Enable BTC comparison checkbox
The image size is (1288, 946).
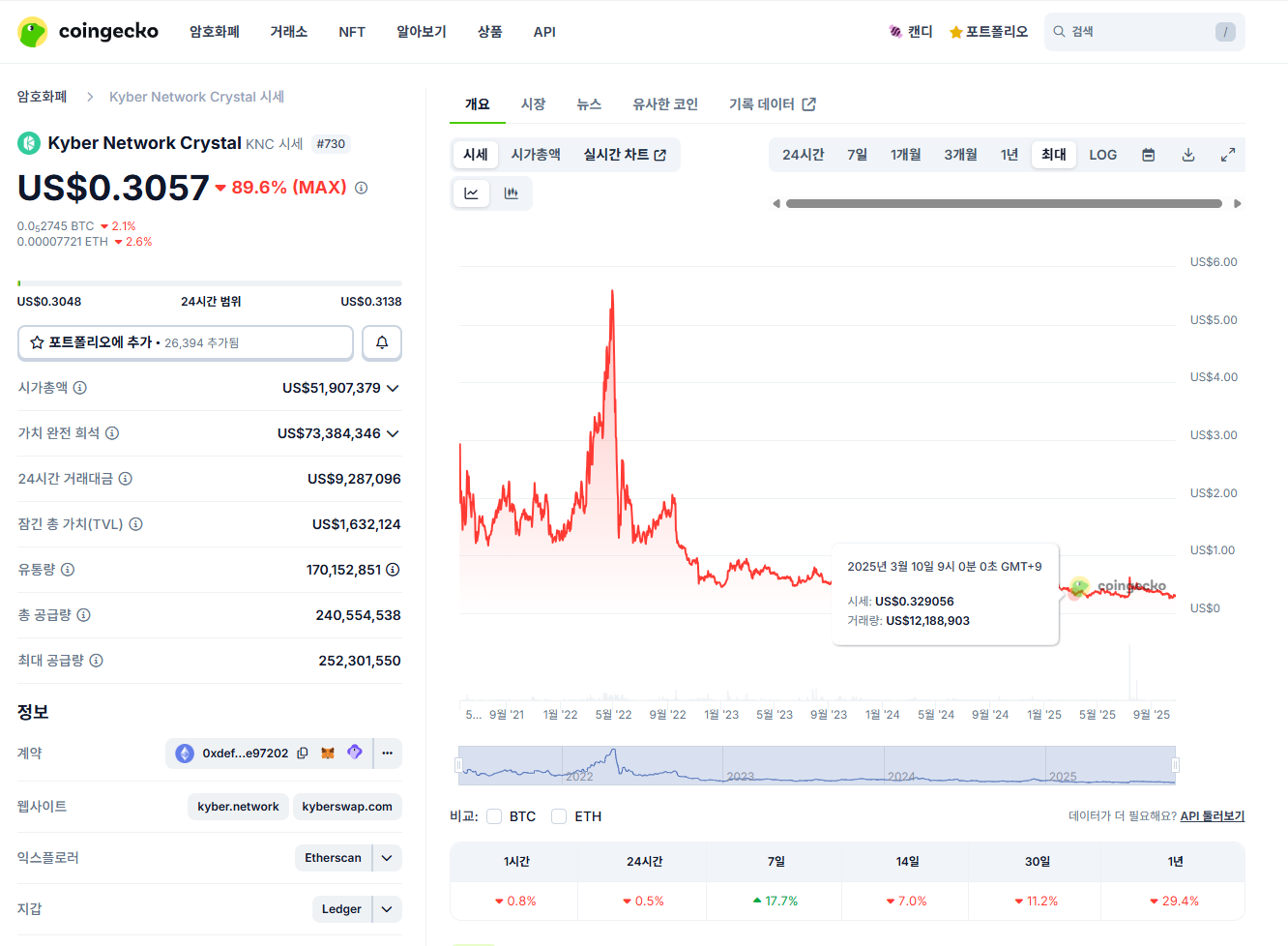tap(494, 816)
